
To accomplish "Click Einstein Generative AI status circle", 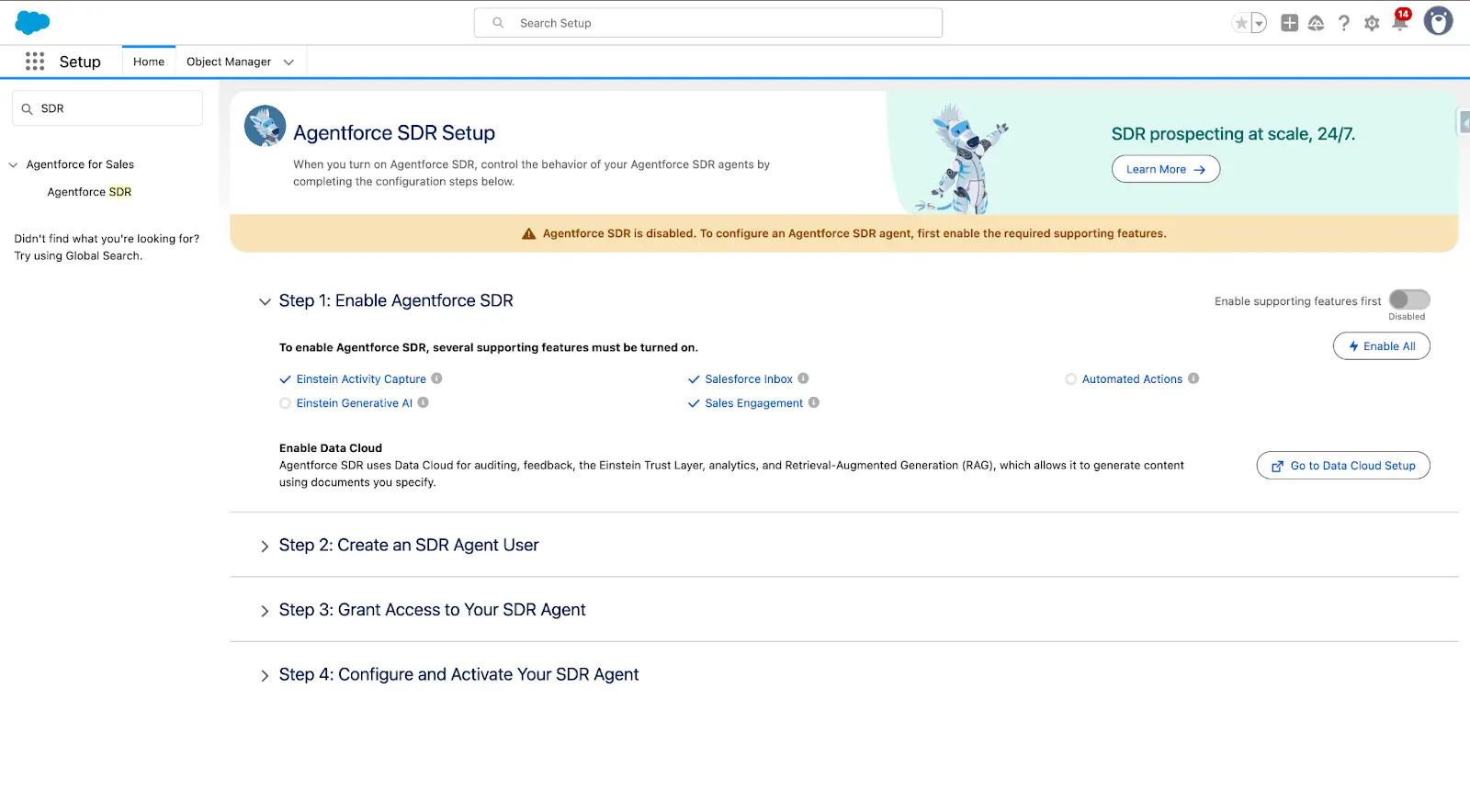I will pyautogui.click(x=285, y=403).
